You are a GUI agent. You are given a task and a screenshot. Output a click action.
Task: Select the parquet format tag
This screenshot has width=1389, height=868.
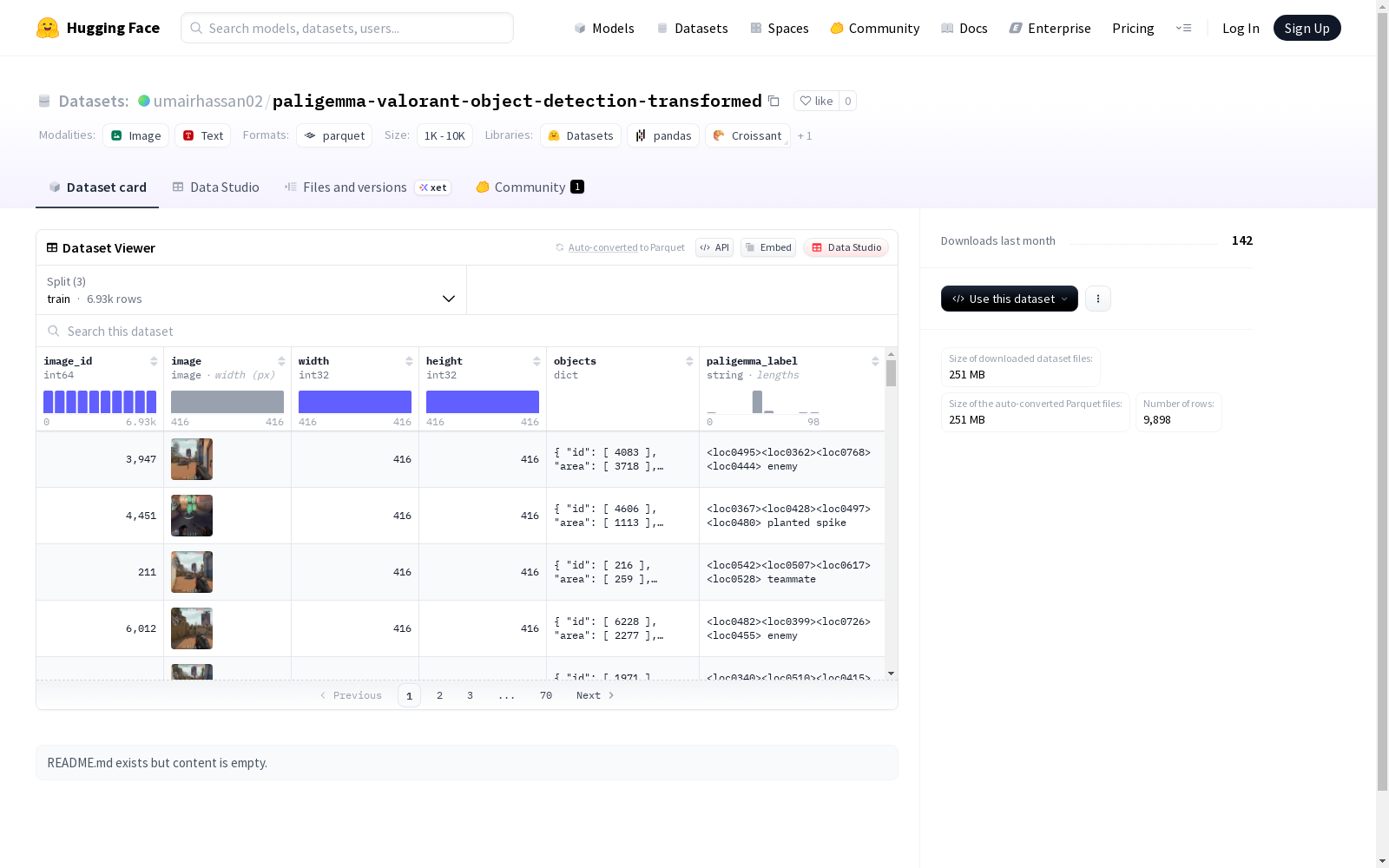334,135
